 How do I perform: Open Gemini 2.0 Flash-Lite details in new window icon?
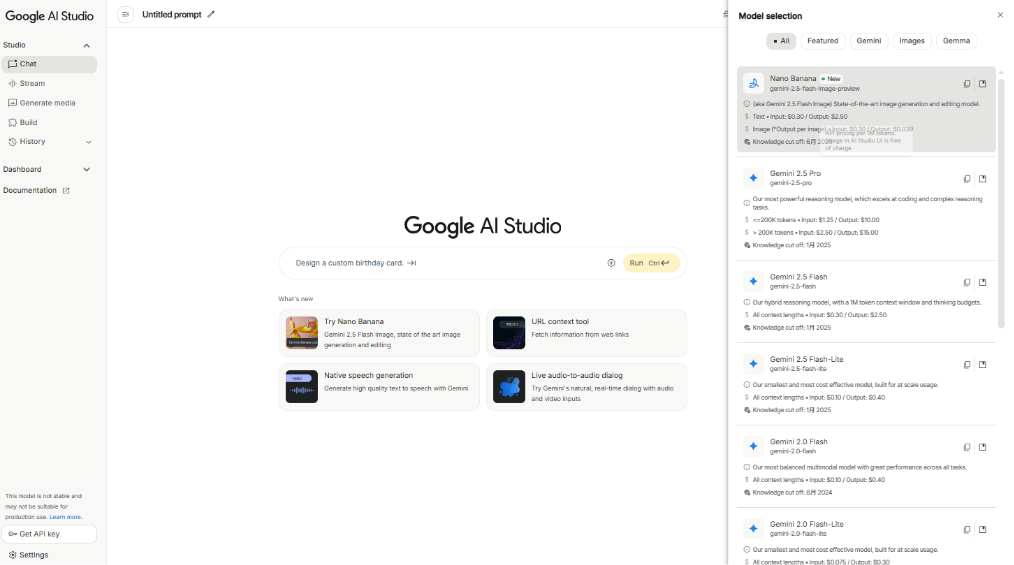pos(982,529)
